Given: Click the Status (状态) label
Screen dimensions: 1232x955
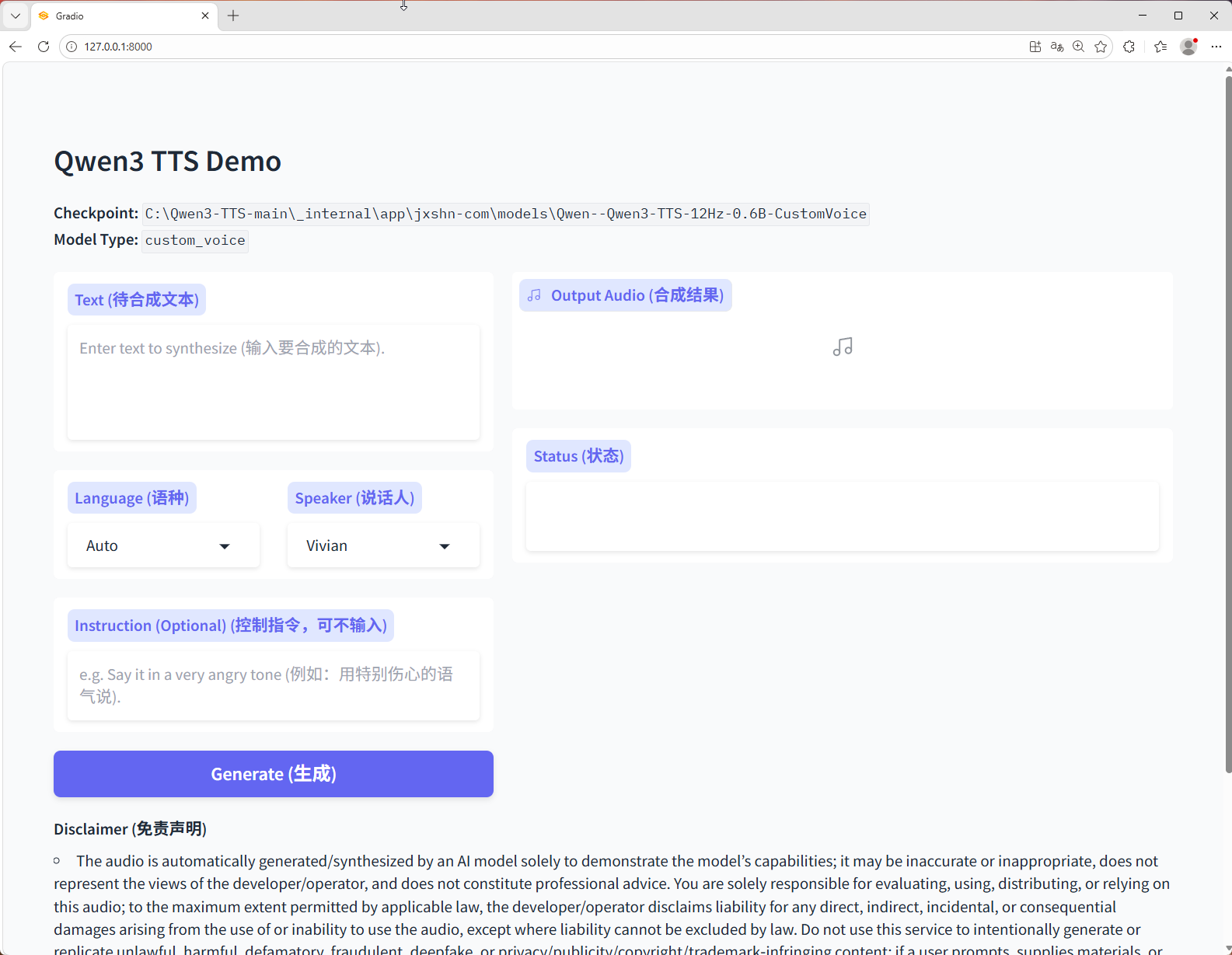Looking at the screenshot, I should (x=579, y=456).
